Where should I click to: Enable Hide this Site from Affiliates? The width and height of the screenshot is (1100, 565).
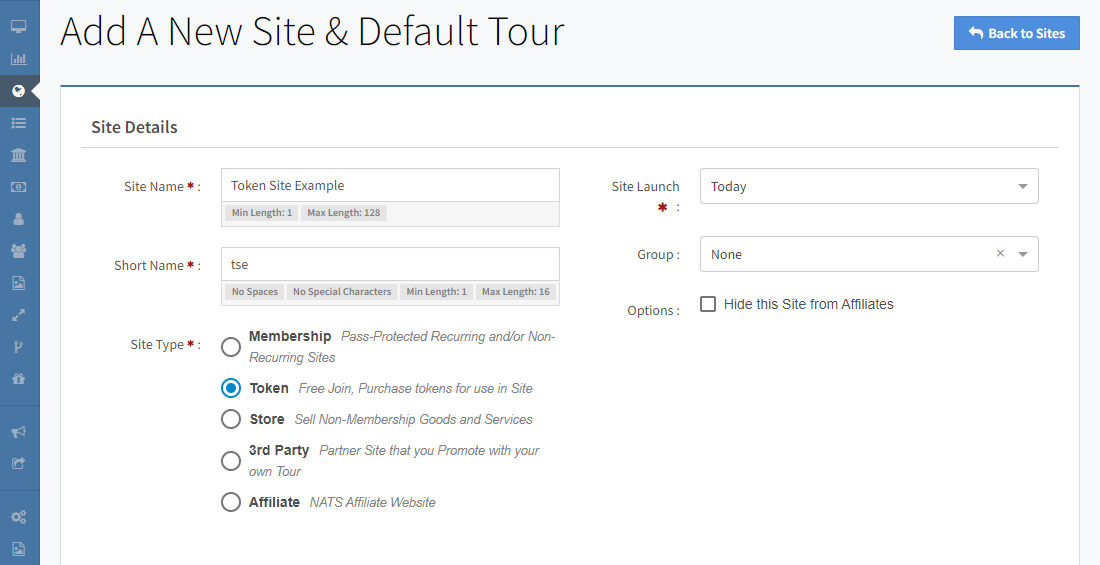708,304
